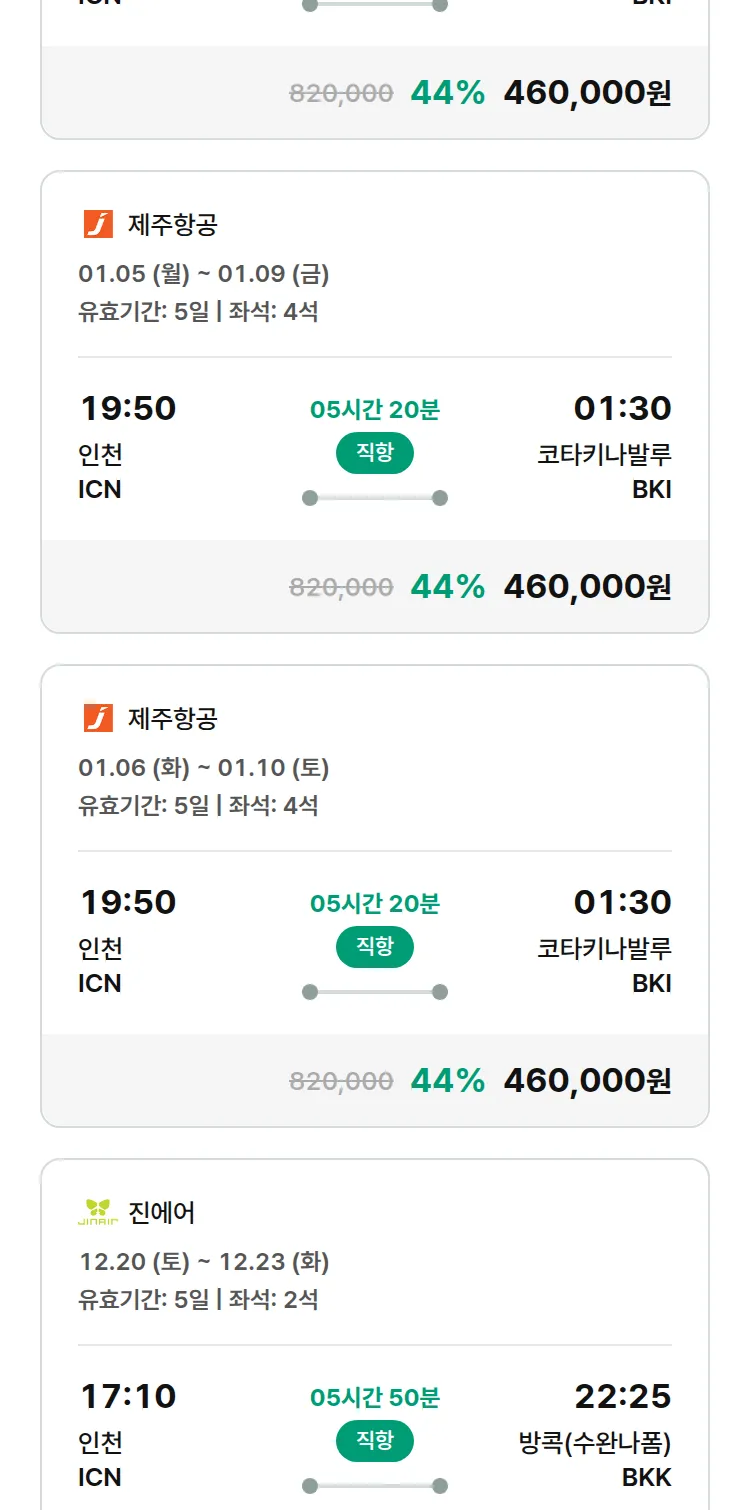Click the route line on the 01.05 flight
The image size is (750, 1510).
375,498
